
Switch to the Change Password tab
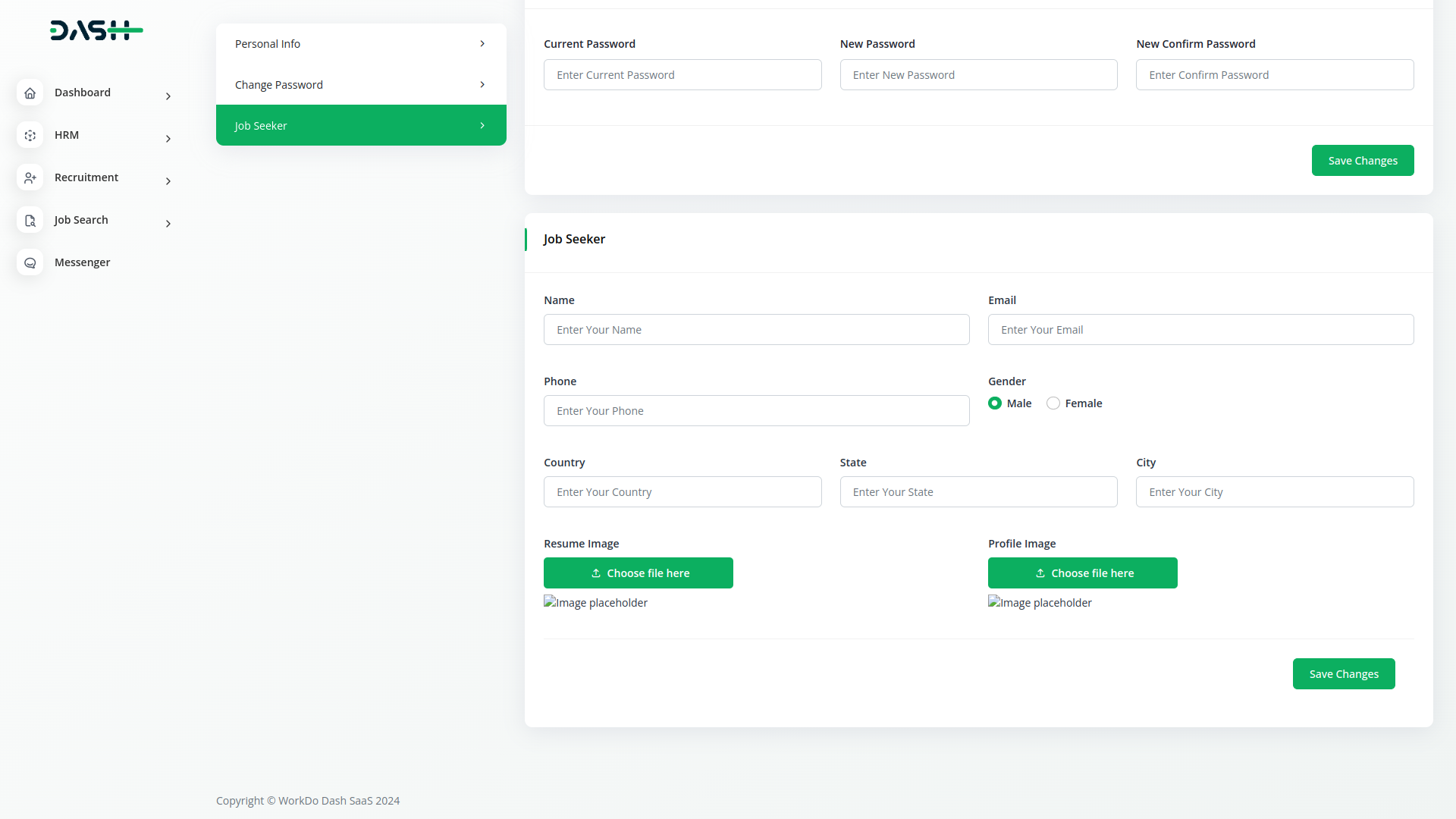pyautogui.click(x=361, y=85)
